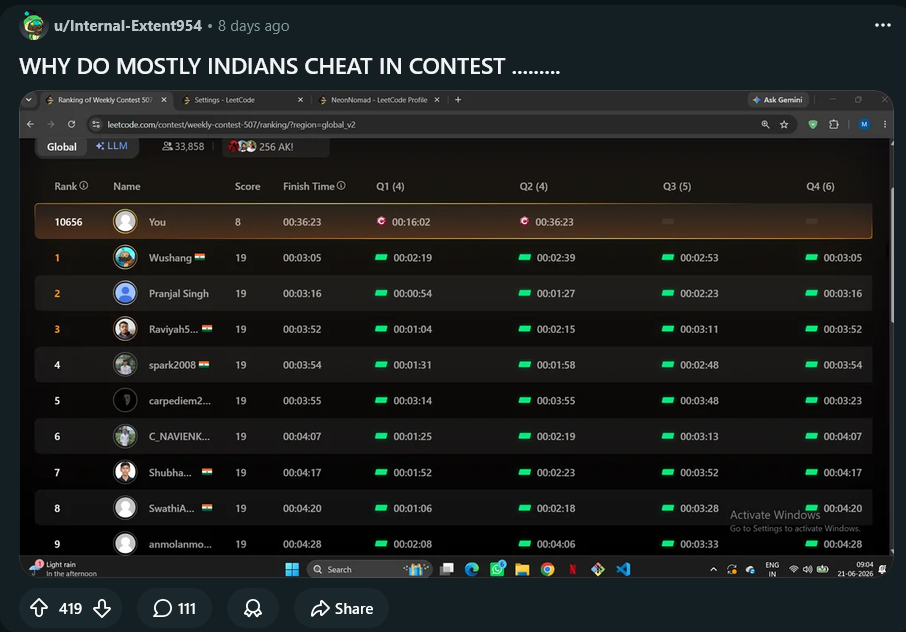This screenshot has width=906, height=632.
Task: Click the Q3 (5) column header
Action: [x=677, y=187]
